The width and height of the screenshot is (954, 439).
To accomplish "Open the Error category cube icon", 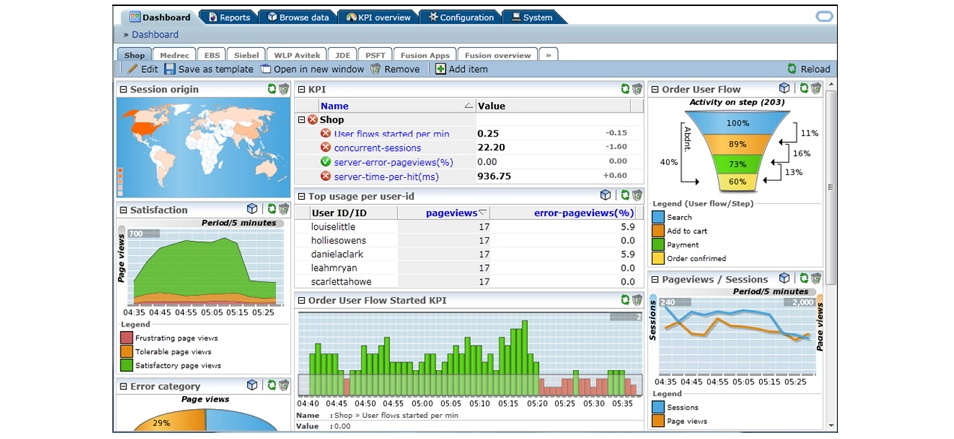I will pos(252,385).
